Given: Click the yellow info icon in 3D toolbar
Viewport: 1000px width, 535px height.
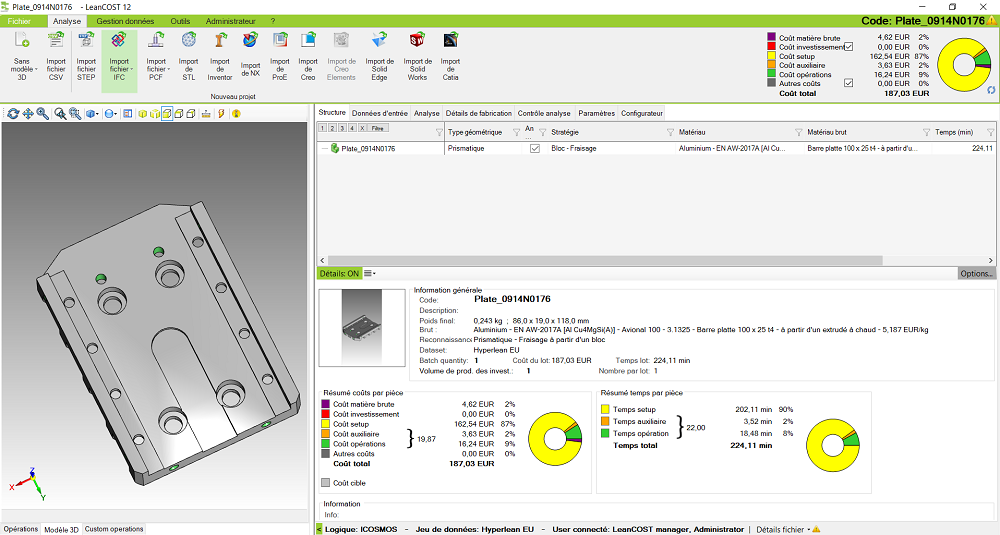Looking at the screenshot, I should [x=236, y=114].
